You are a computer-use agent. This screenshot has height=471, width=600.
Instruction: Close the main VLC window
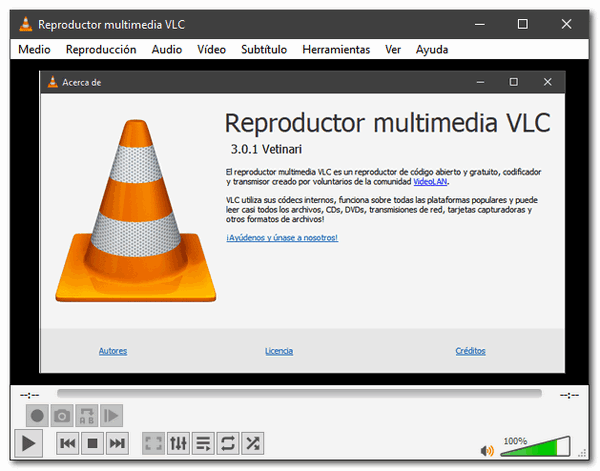coord(567,24)
